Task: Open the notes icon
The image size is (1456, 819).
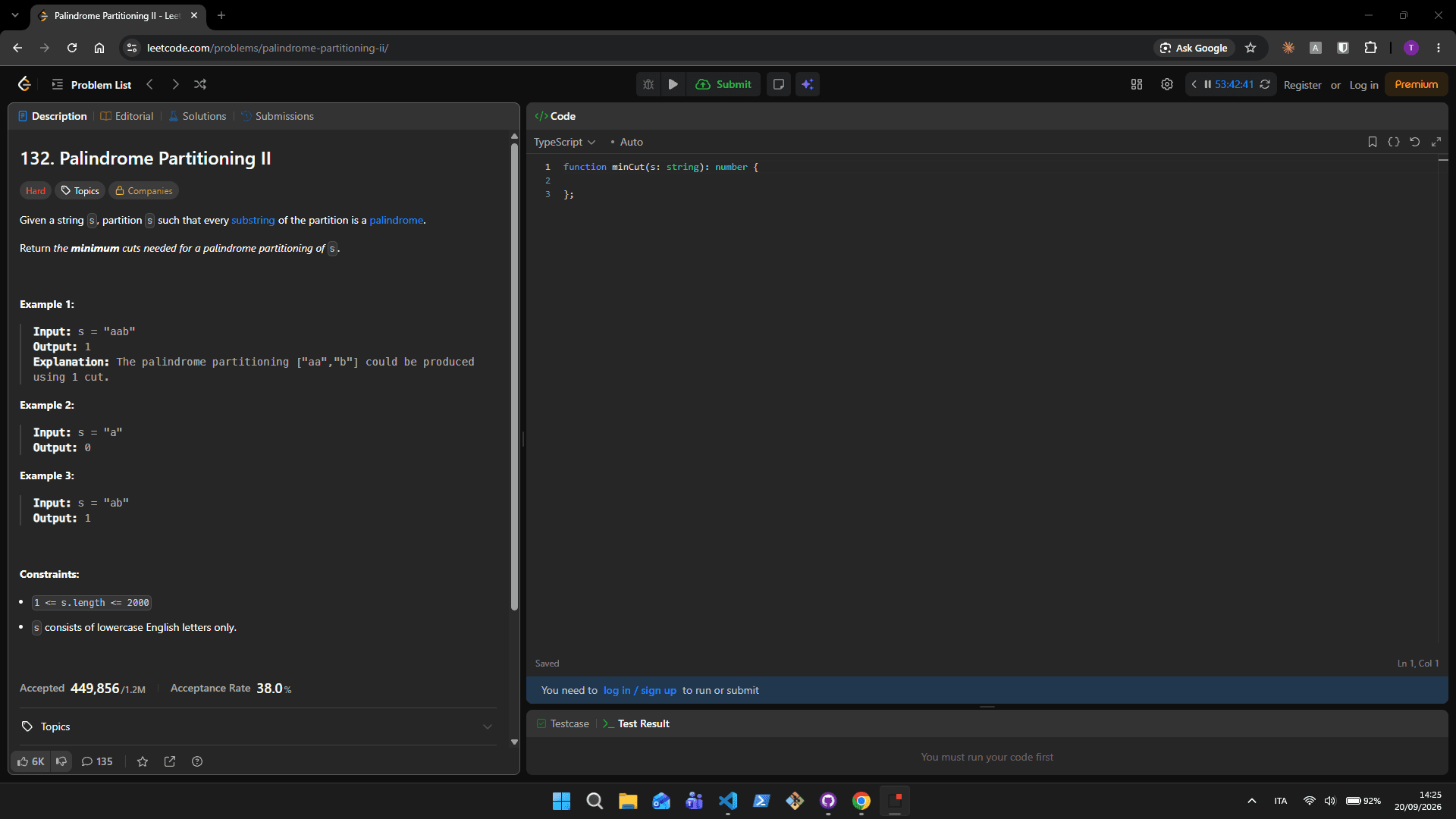Action: point(779,84)
